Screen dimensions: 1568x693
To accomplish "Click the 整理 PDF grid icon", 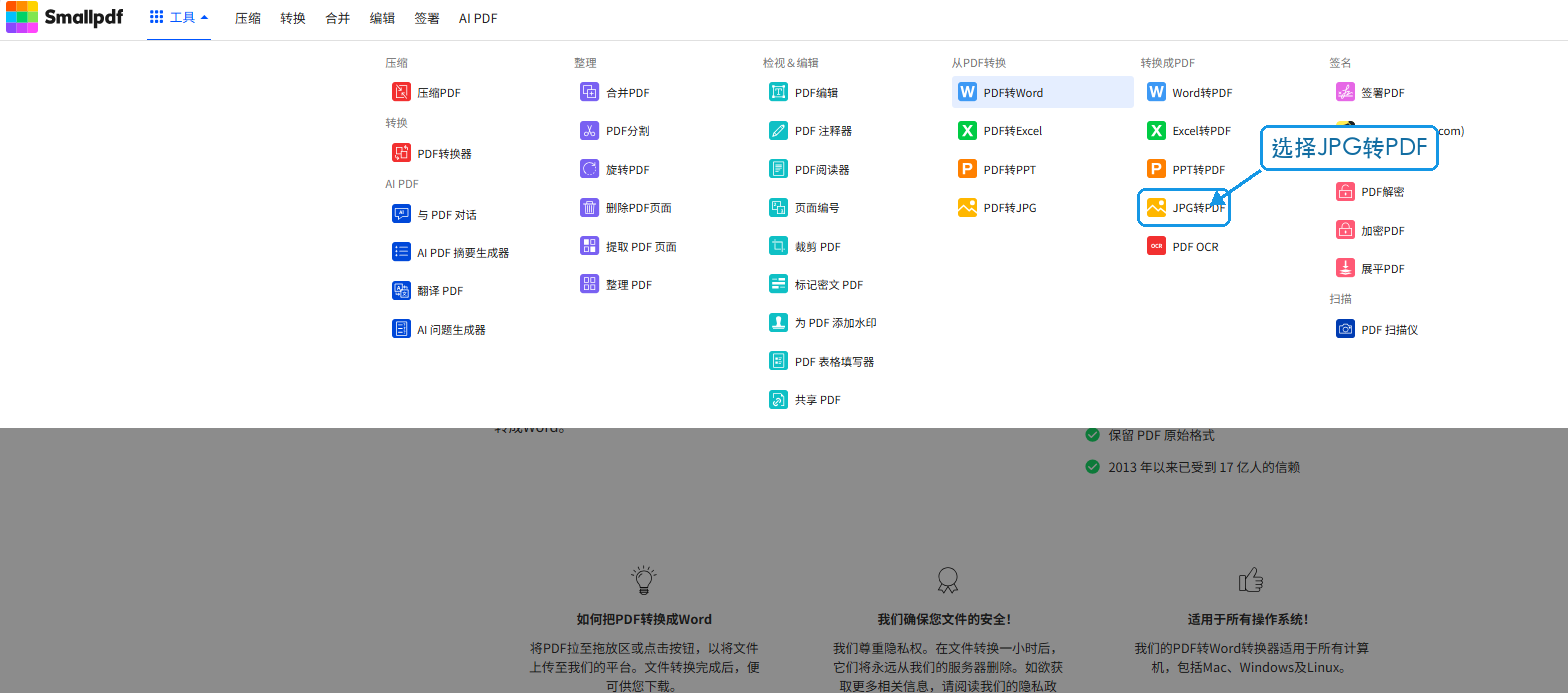I will [590, 284].
